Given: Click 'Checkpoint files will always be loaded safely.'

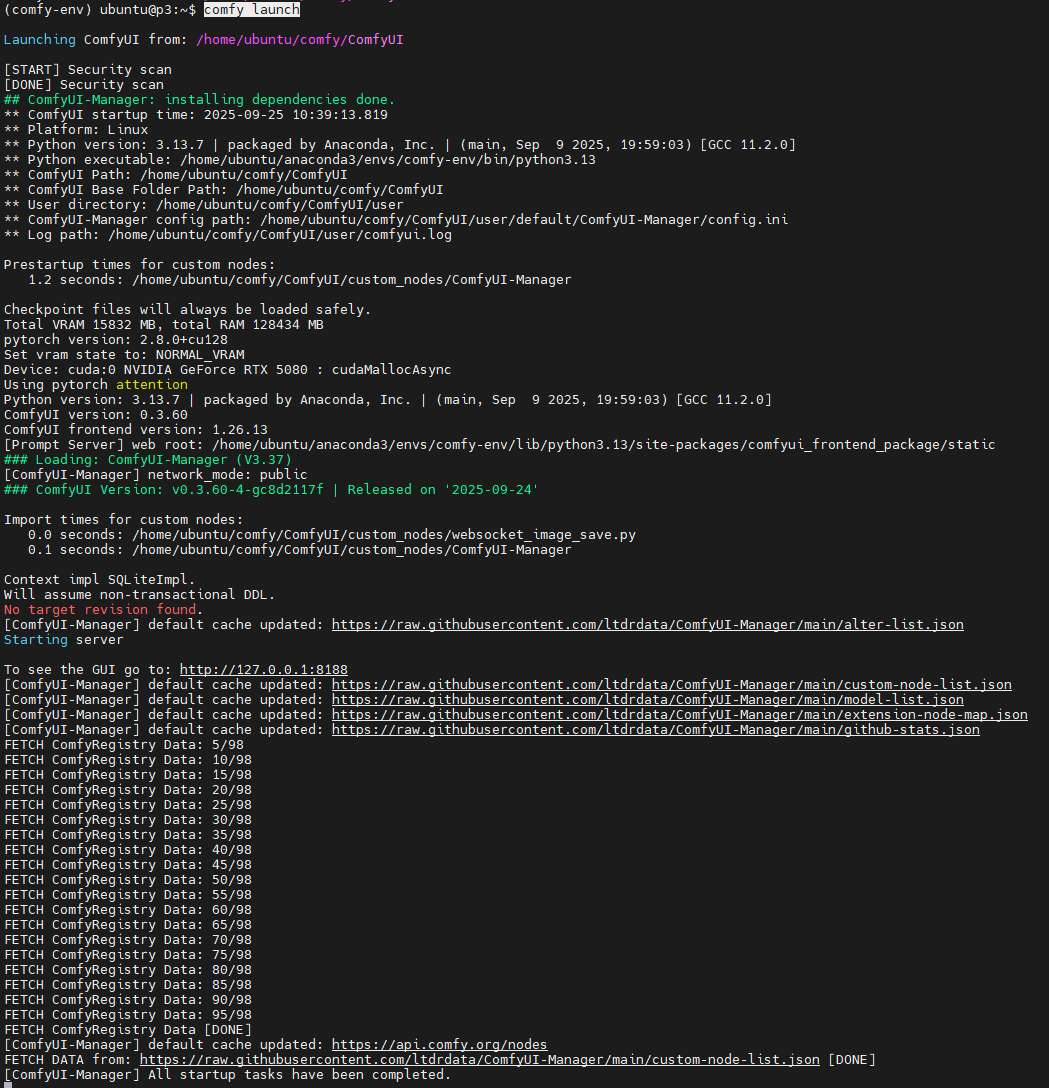Looking at the screenshot, I should click(187, 309).
